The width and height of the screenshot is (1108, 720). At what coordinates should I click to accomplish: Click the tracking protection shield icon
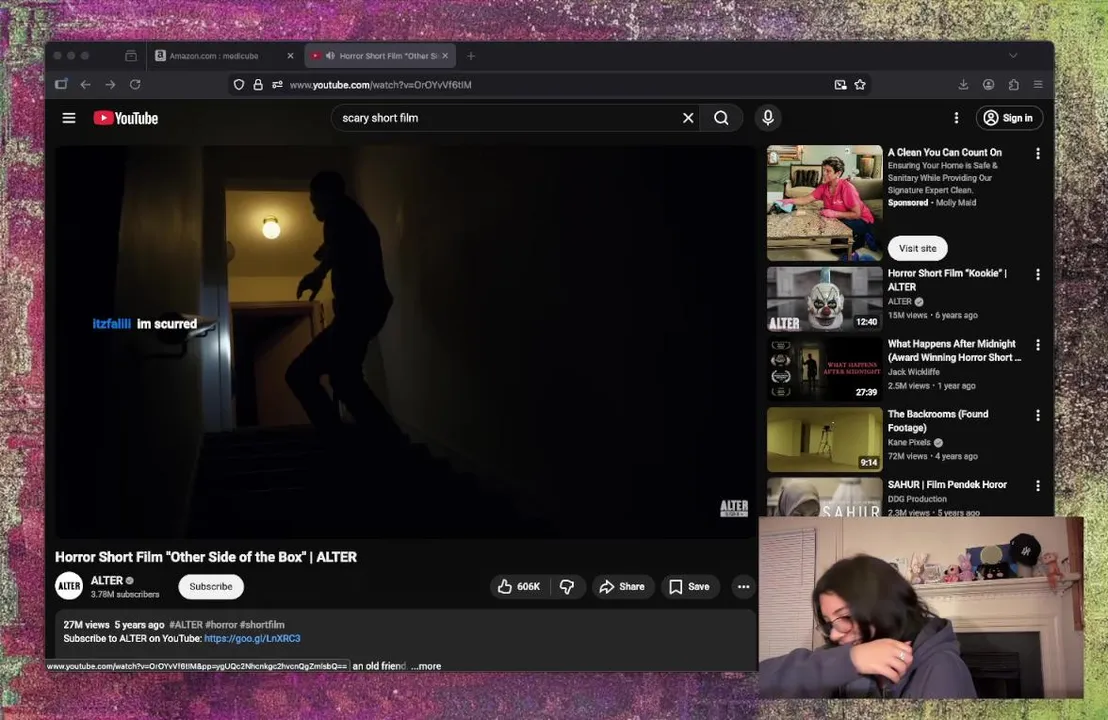tap(239, 85)
